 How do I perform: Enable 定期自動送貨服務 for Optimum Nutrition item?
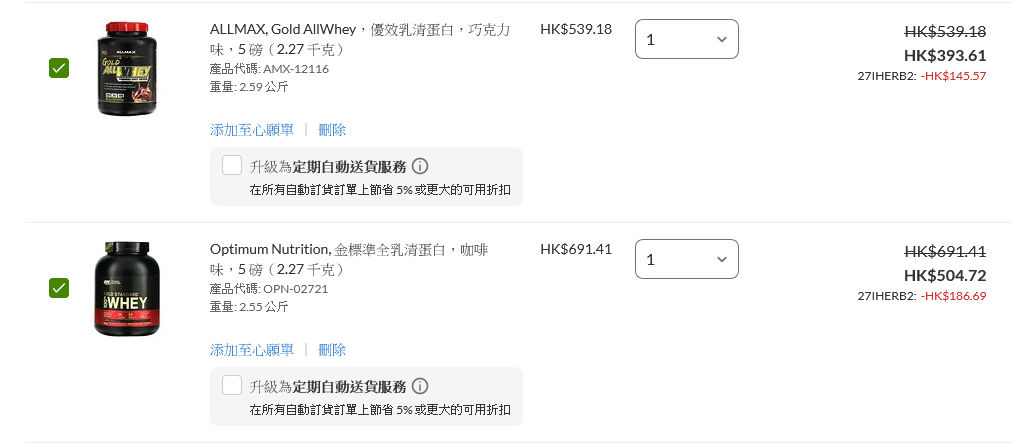click(232, 385)
